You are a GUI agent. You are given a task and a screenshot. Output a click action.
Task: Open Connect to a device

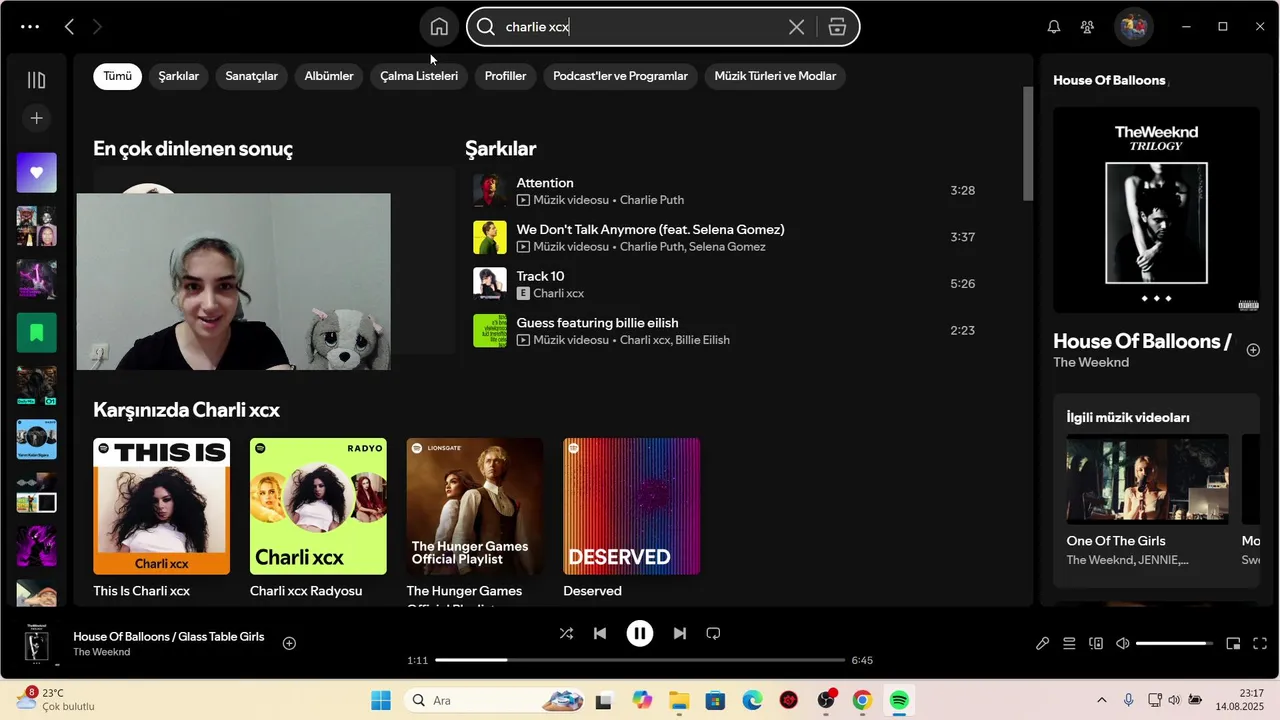point(1096,644)
